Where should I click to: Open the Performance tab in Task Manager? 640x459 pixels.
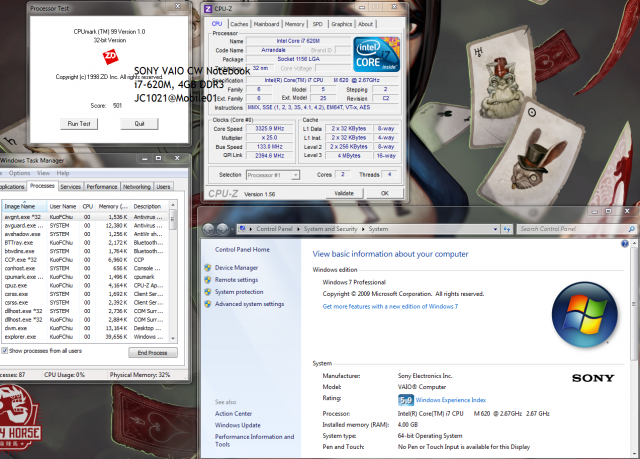102,186
